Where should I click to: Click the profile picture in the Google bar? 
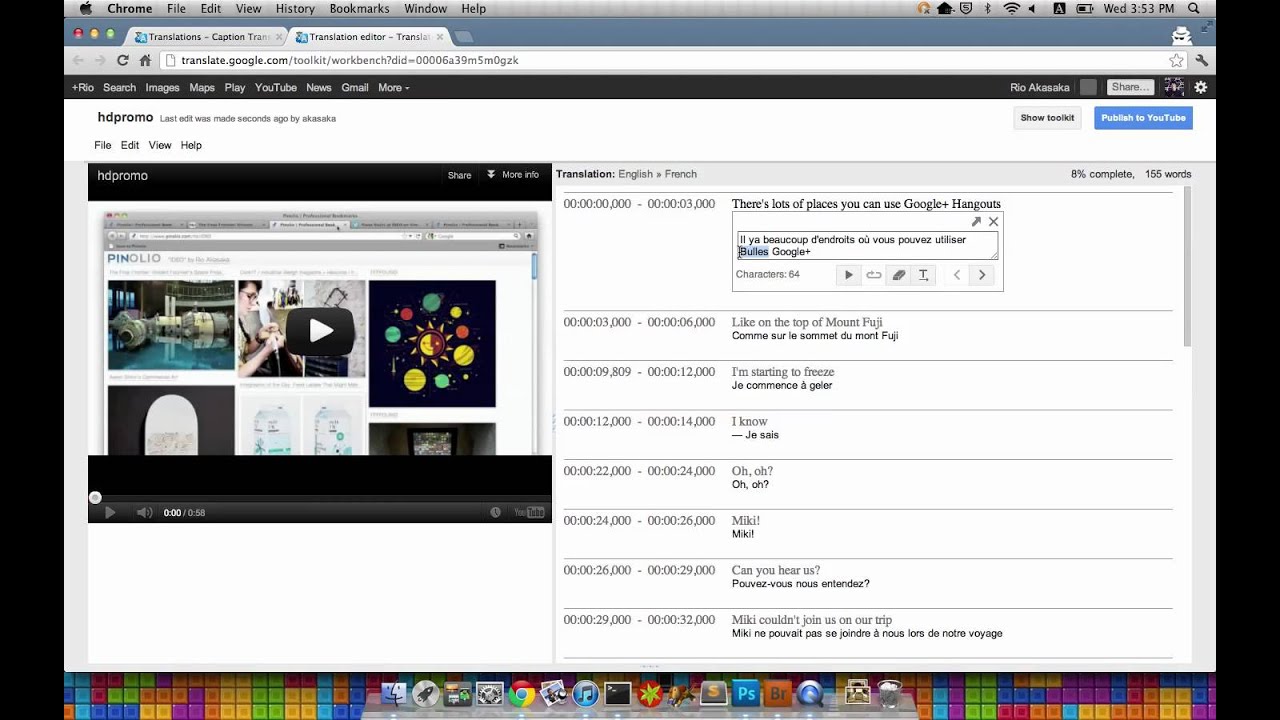[x=1174, y=88]
